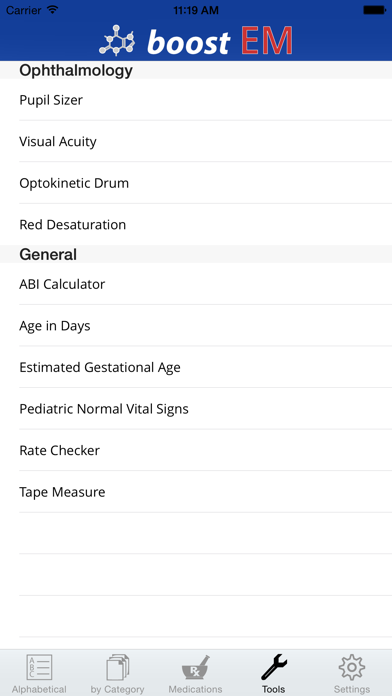
Task: Tap the General section header
Action: tap(196, 254)
